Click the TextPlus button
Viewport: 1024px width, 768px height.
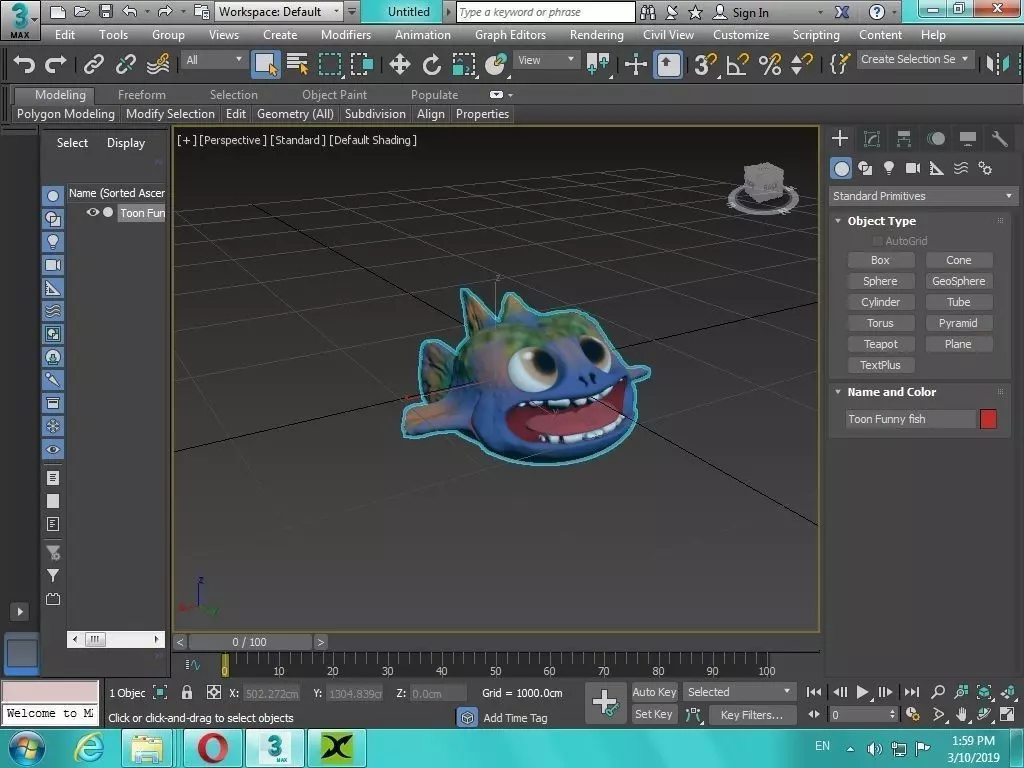(880, 365)
